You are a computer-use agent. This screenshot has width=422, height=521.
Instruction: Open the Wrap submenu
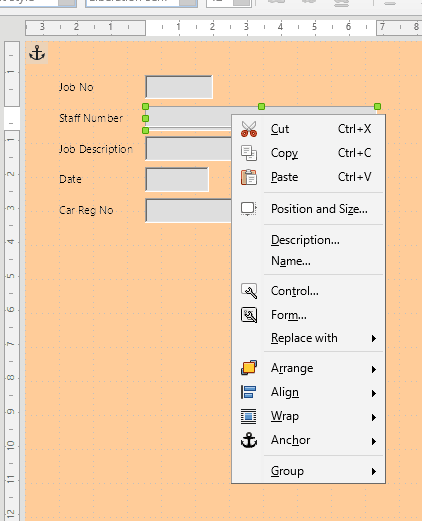point(308,416)
